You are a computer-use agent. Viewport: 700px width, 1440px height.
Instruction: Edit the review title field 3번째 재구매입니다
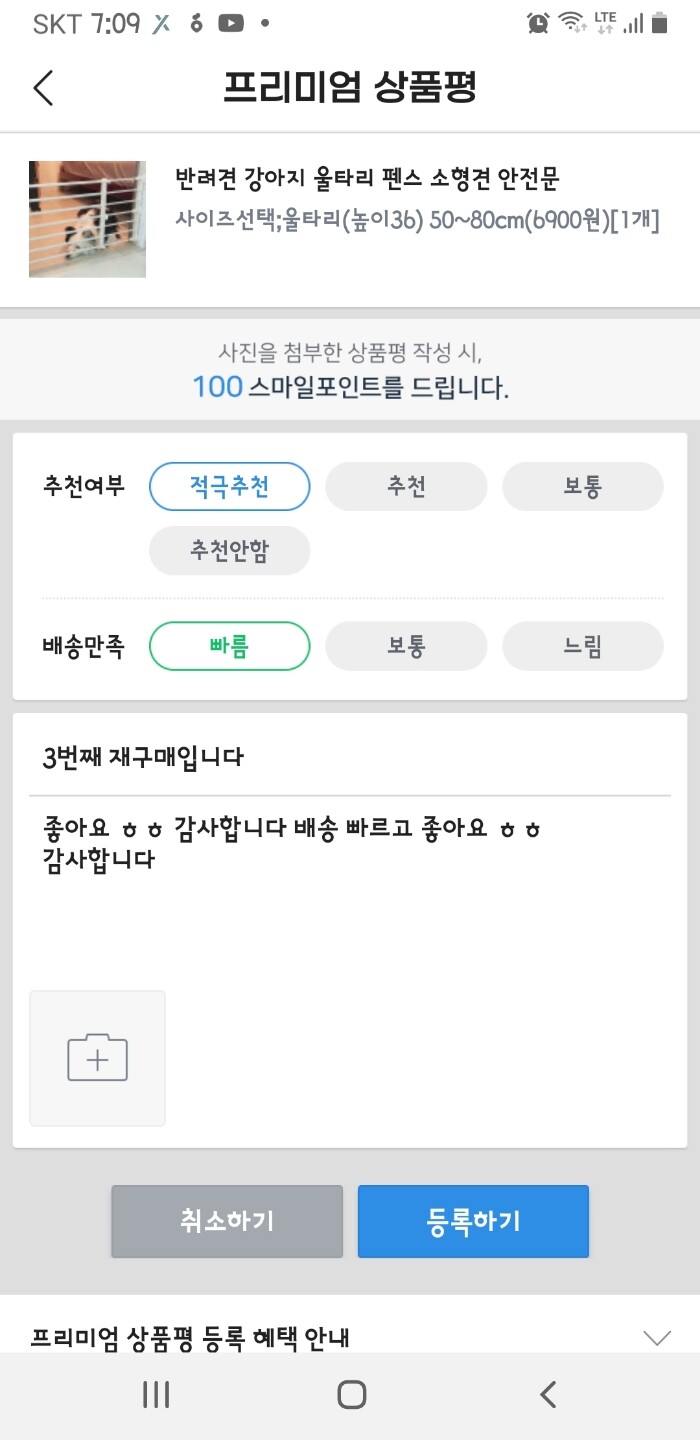pos(350,757)
